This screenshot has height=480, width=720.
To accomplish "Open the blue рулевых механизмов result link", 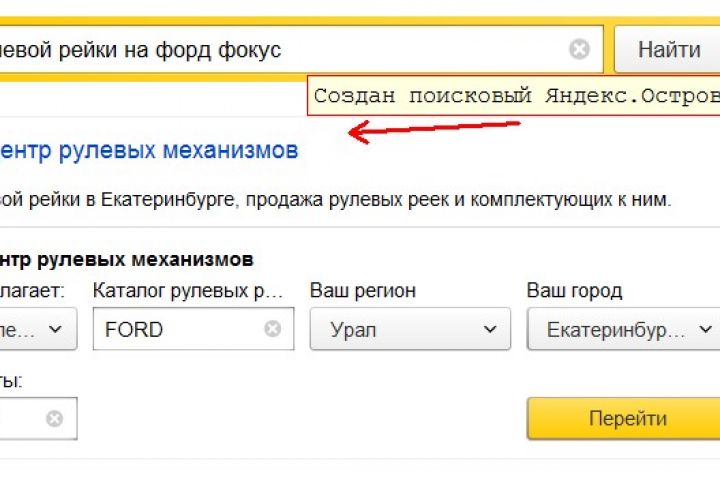I will point(150,151).
